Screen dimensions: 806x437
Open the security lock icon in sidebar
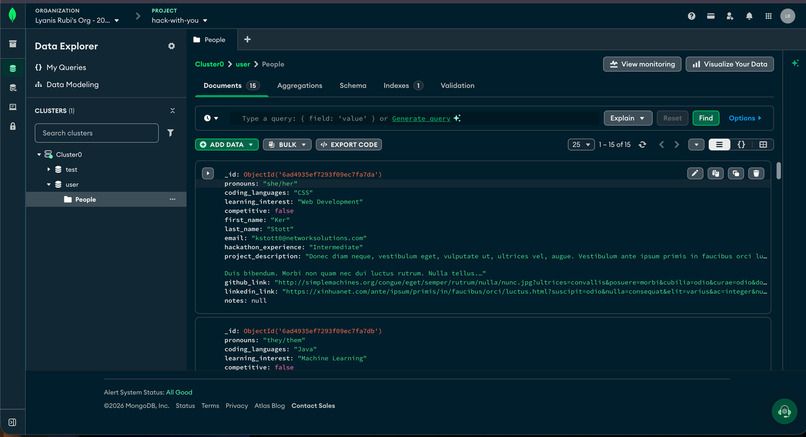pyautogui.click(x=13, y=126)
